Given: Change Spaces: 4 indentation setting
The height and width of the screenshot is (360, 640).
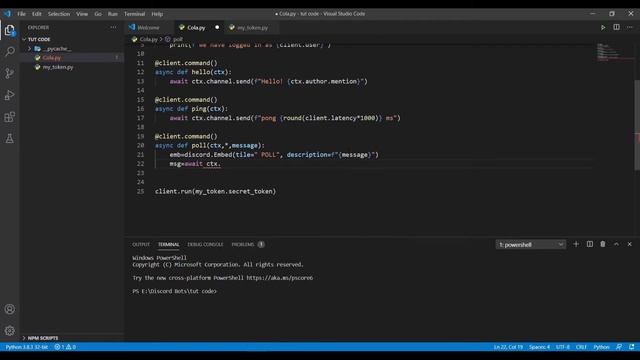Looking at the screenshot, I should [539, 347].
